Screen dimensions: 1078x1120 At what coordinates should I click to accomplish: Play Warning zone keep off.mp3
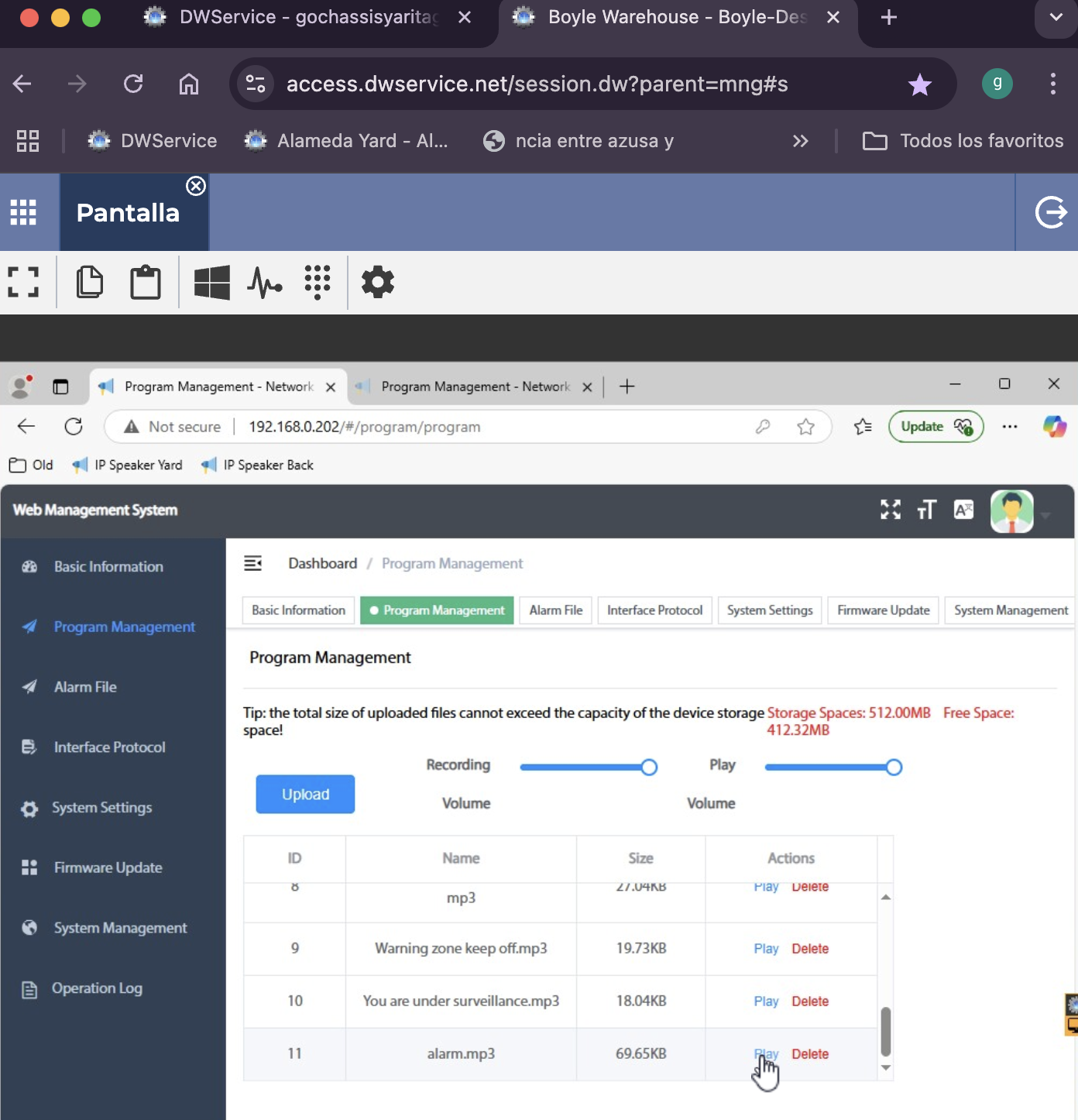(766, 949)
